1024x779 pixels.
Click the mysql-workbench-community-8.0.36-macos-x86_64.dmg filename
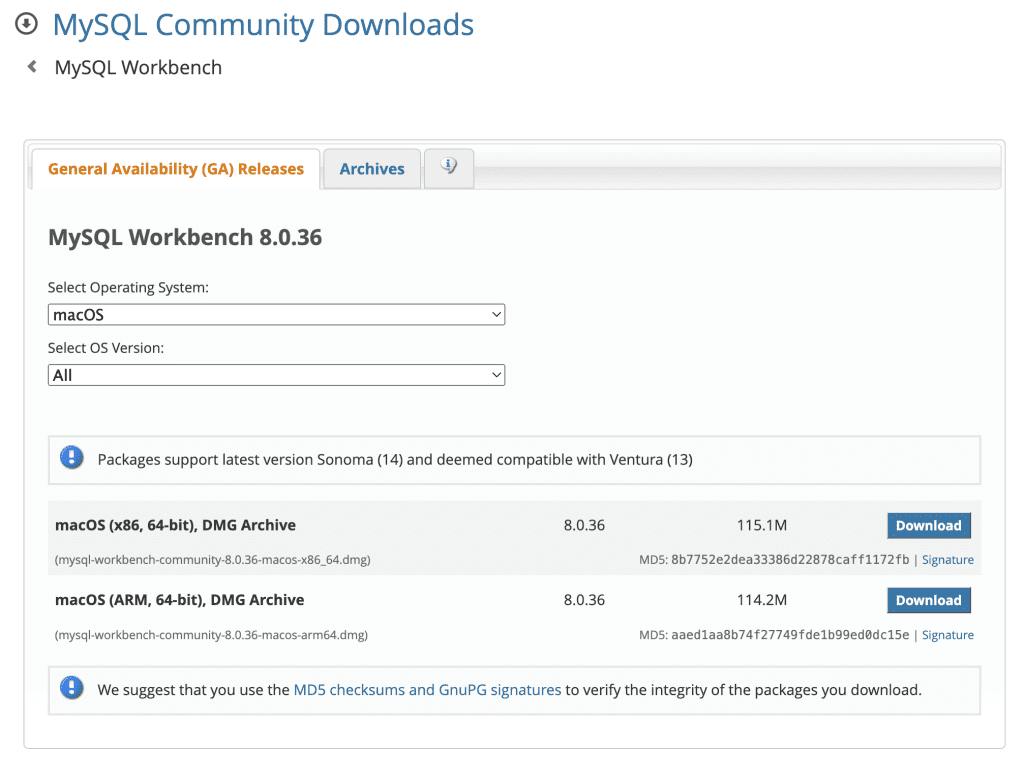coord(213,560)
